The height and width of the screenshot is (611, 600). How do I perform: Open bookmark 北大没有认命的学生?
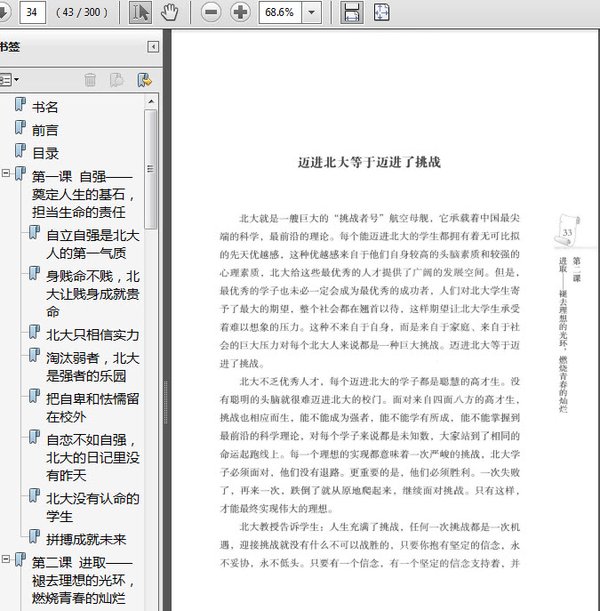[x=93, y=507]
